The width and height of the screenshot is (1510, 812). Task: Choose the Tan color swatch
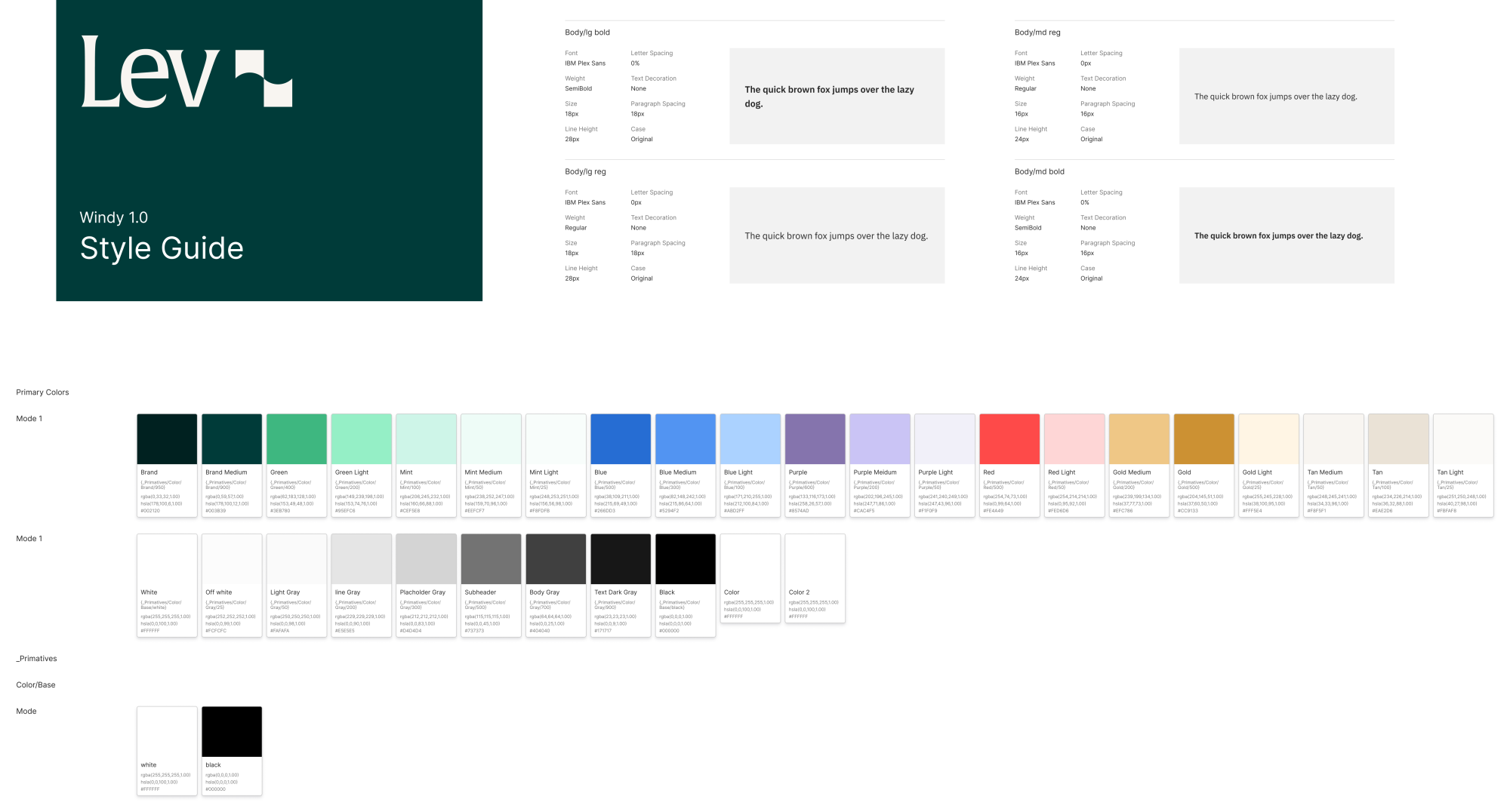pos(1398,439)
